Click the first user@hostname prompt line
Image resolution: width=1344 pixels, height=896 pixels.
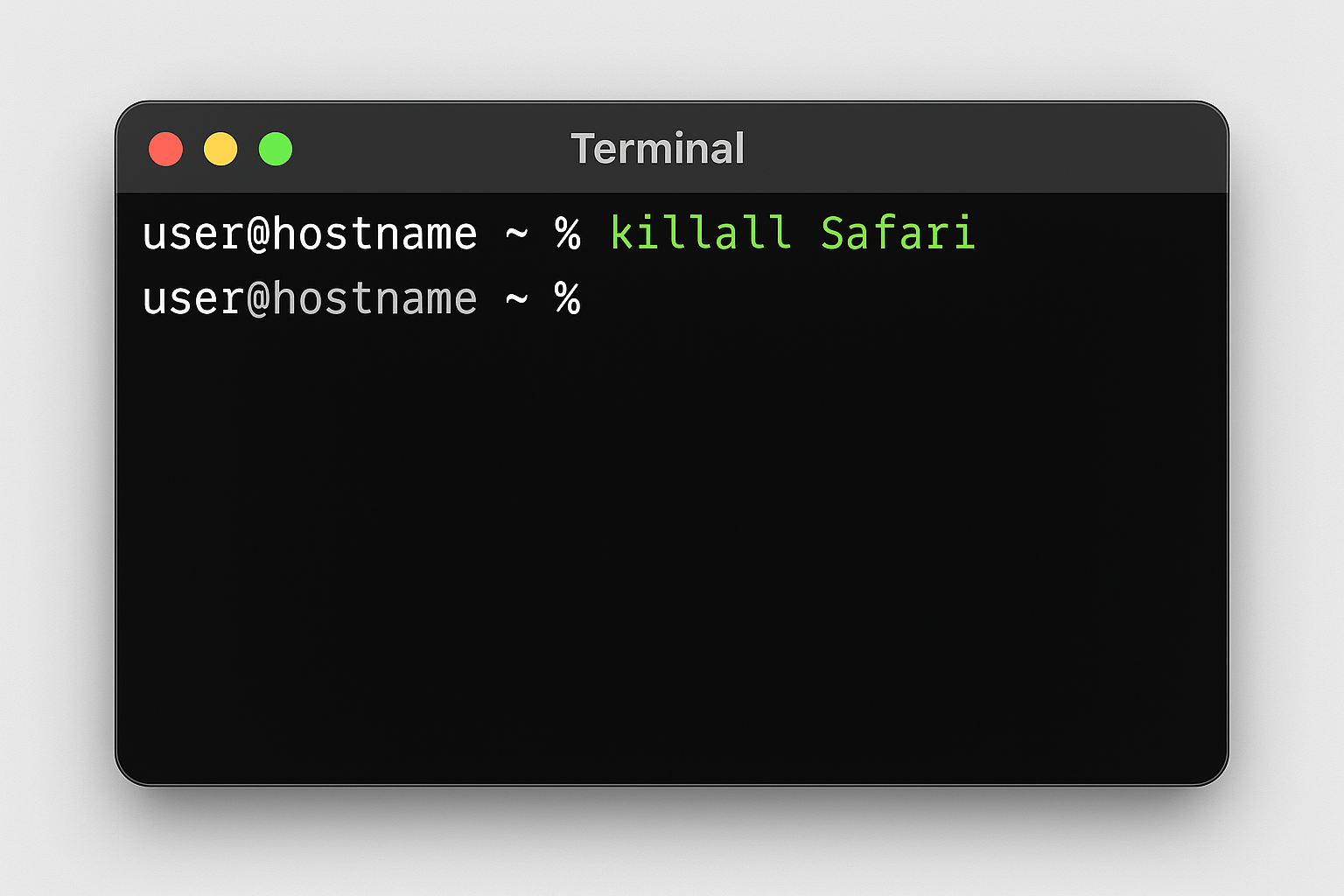pyautogui.click(x=310, y=234)
